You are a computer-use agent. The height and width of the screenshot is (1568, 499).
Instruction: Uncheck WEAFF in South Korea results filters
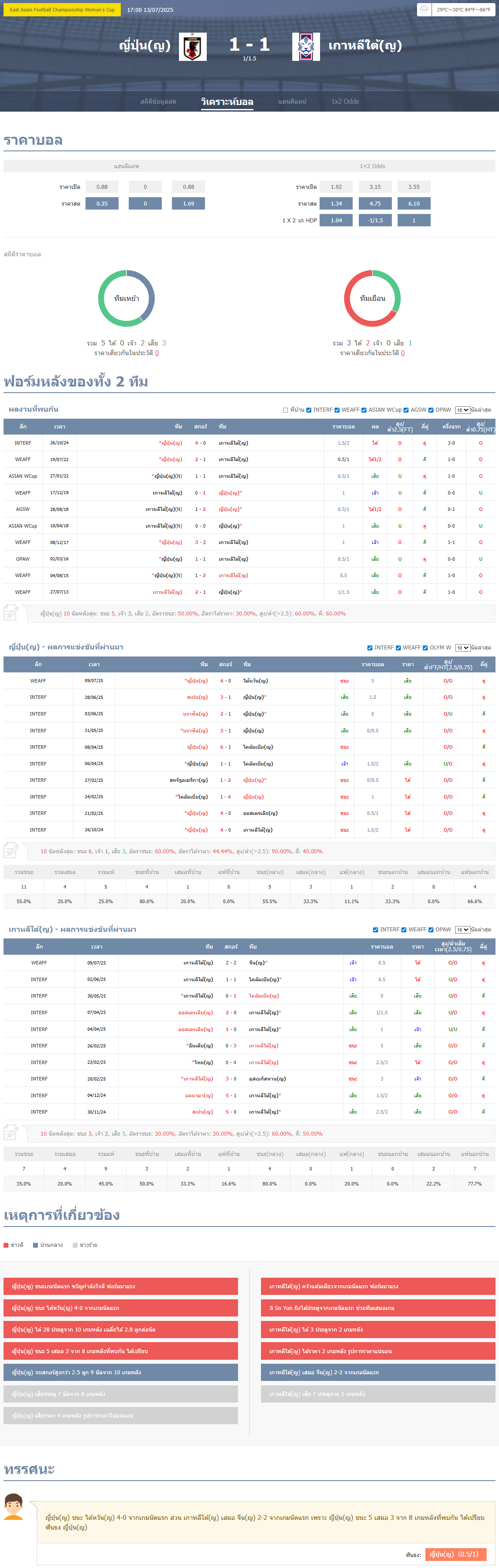tap(403, 930)
